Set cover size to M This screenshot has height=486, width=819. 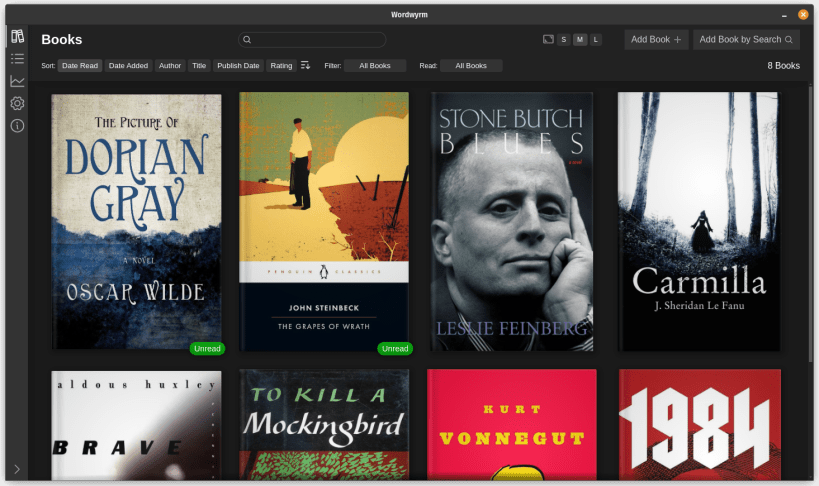(580, 39)
